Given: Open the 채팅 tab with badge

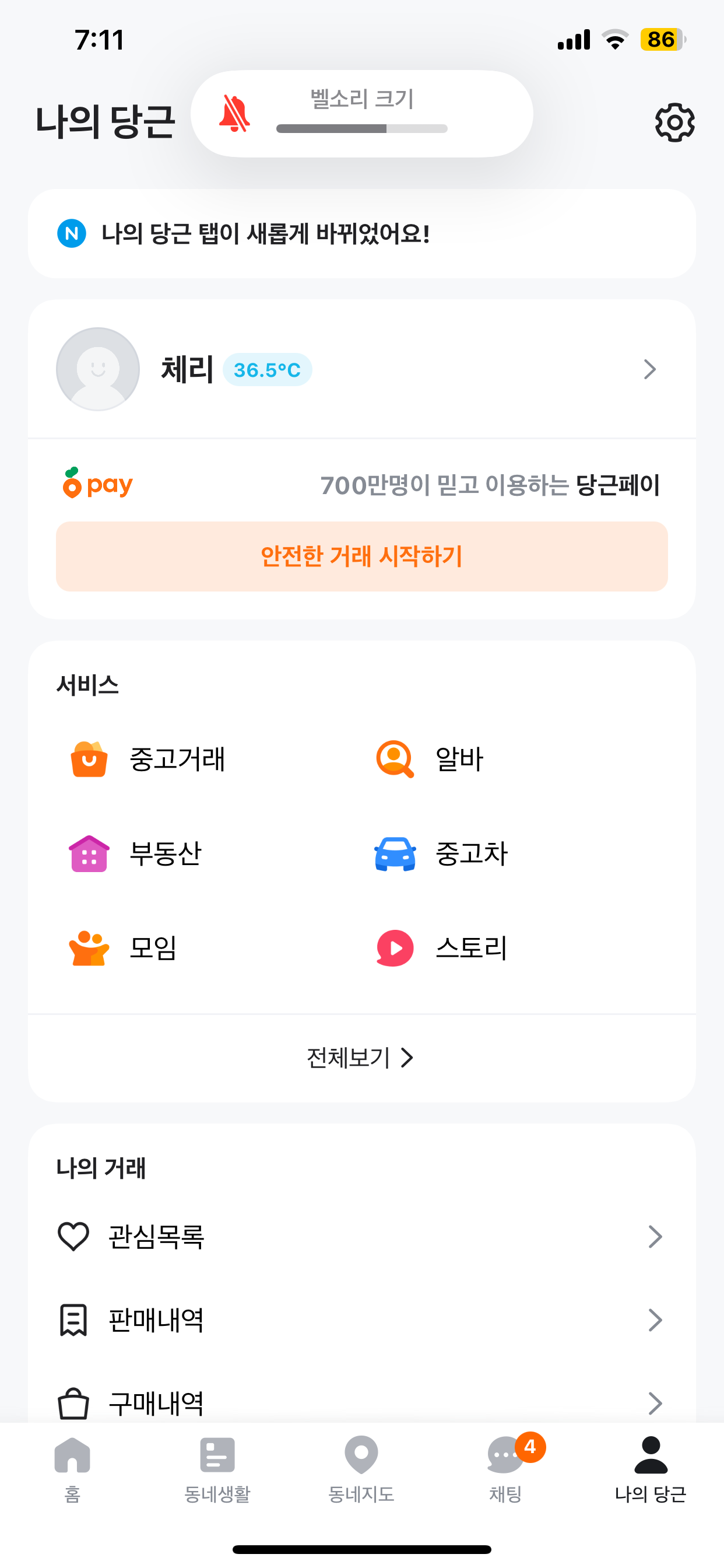Looking at the screenshot, I should tap(506, 1468).
